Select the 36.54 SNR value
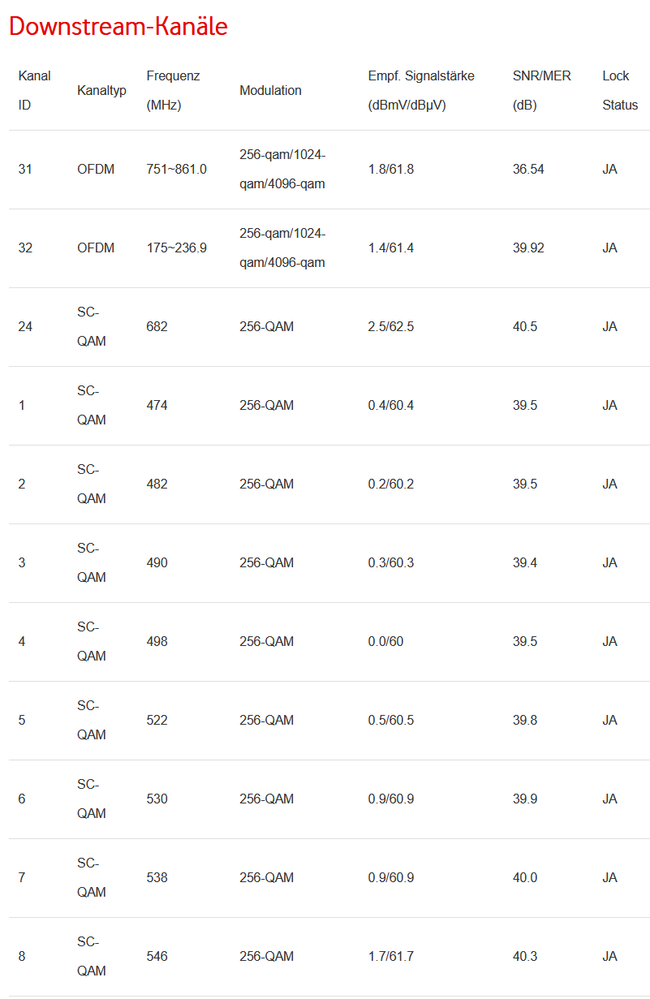The height and width of the screenshot is (999, 650). [x=528, y=169]
